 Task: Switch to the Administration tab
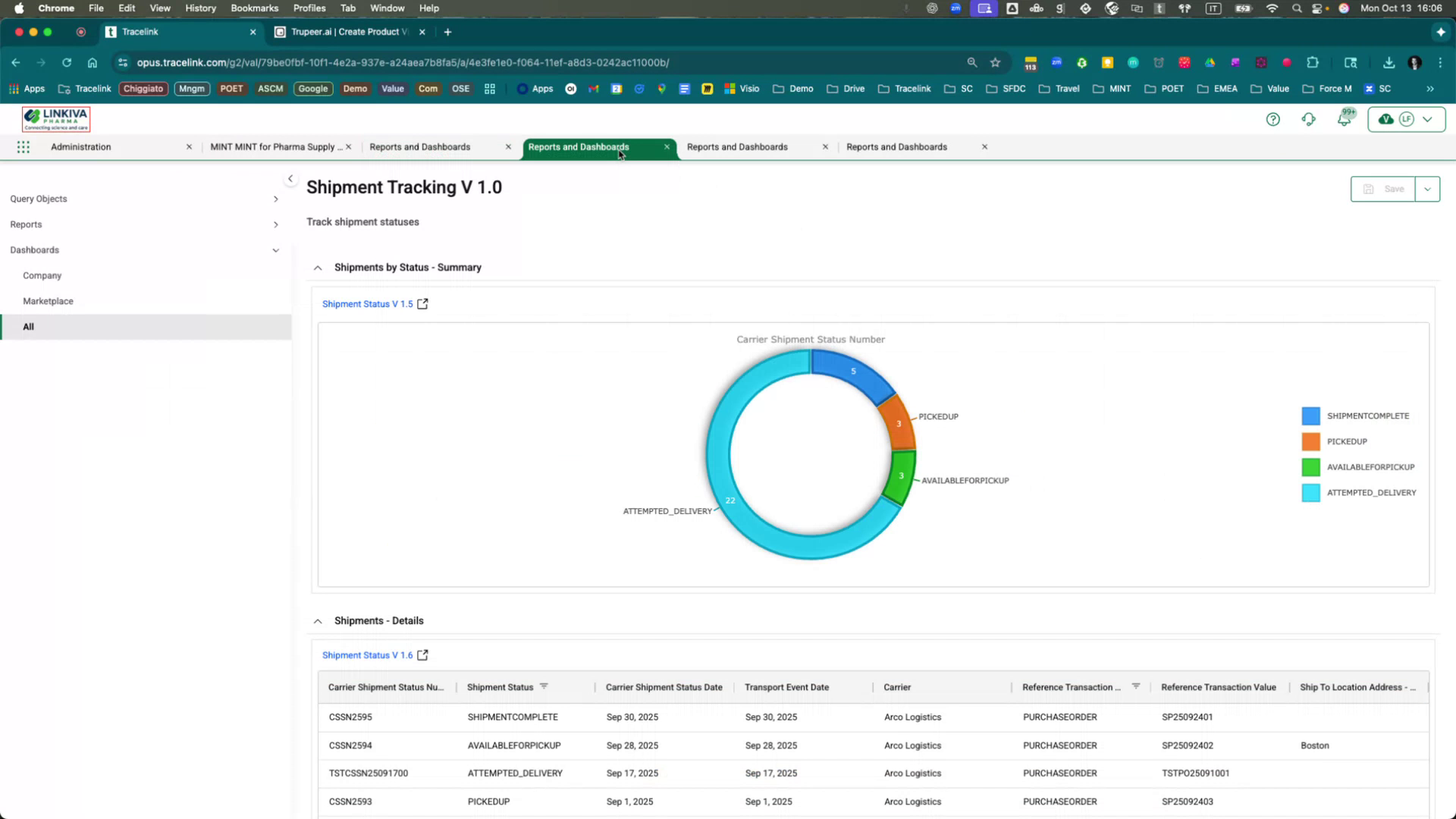click(81, 147)
